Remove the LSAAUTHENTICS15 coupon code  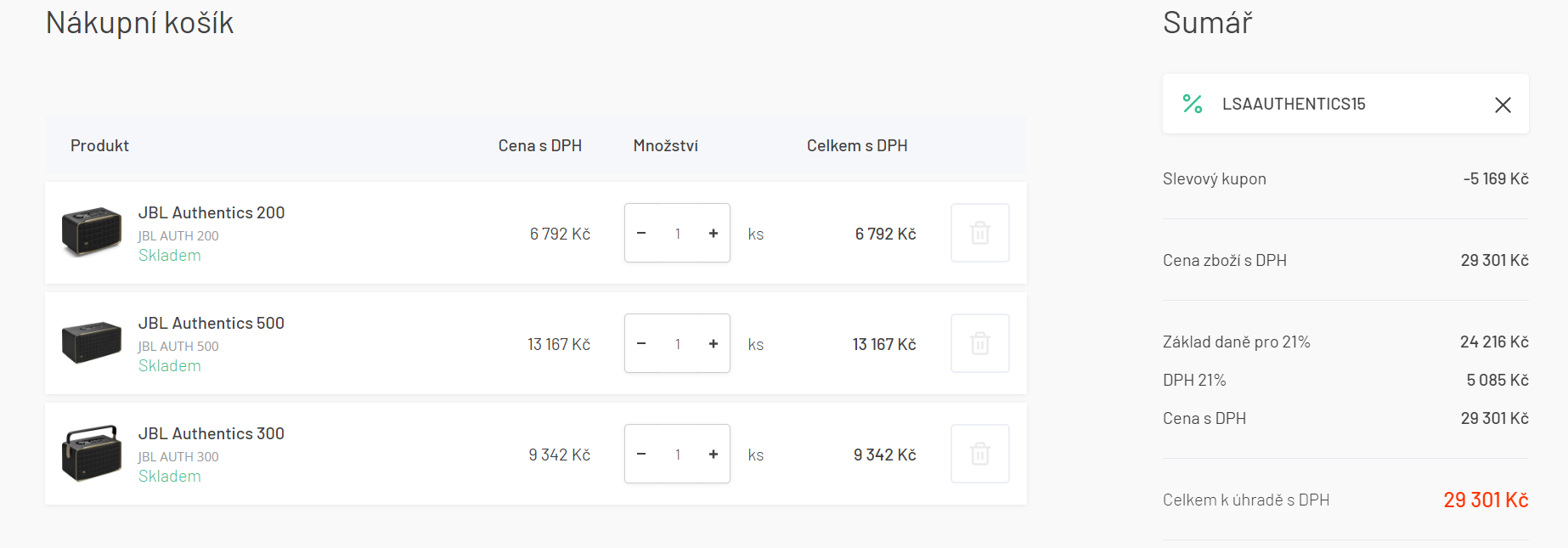pos(1503,105)
